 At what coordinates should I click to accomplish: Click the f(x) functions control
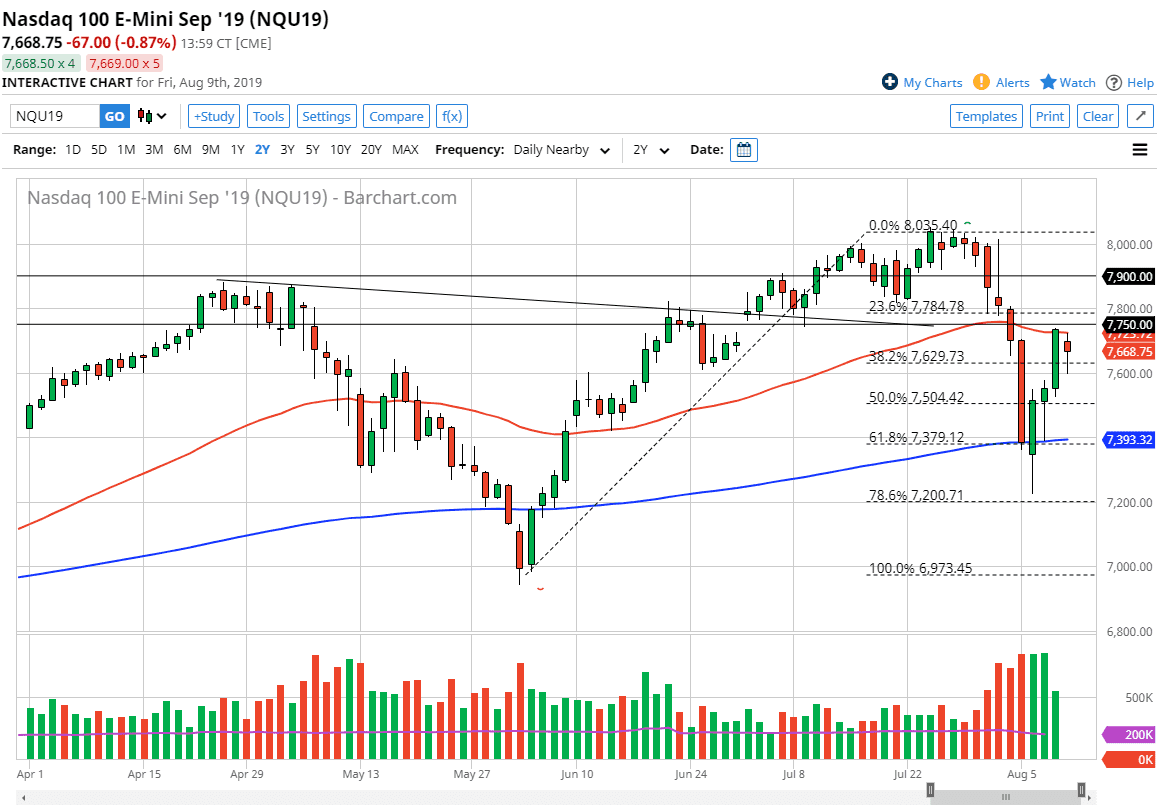(x=451, y=116)
